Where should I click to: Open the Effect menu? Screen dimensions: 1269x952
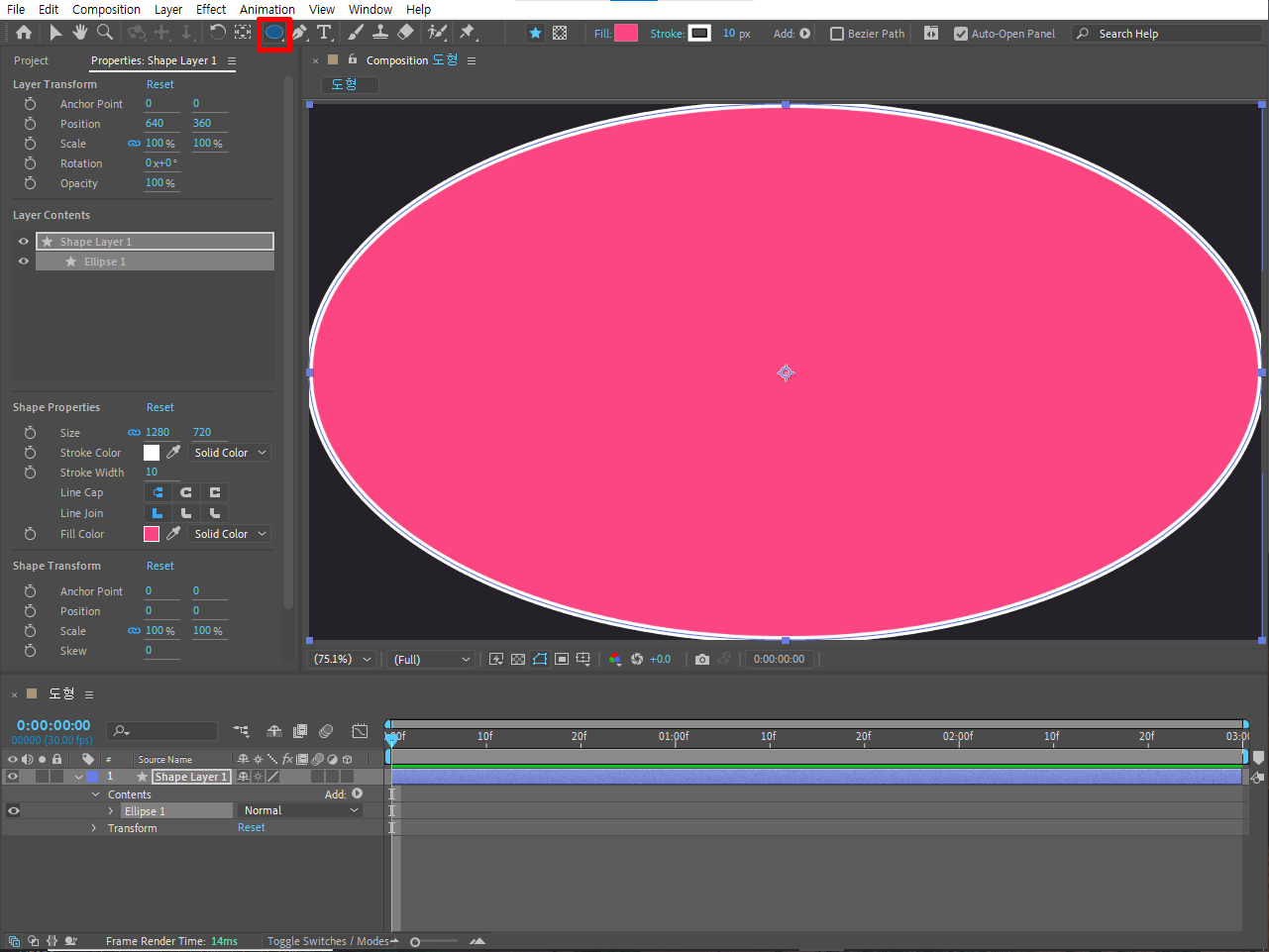point(211,9)
